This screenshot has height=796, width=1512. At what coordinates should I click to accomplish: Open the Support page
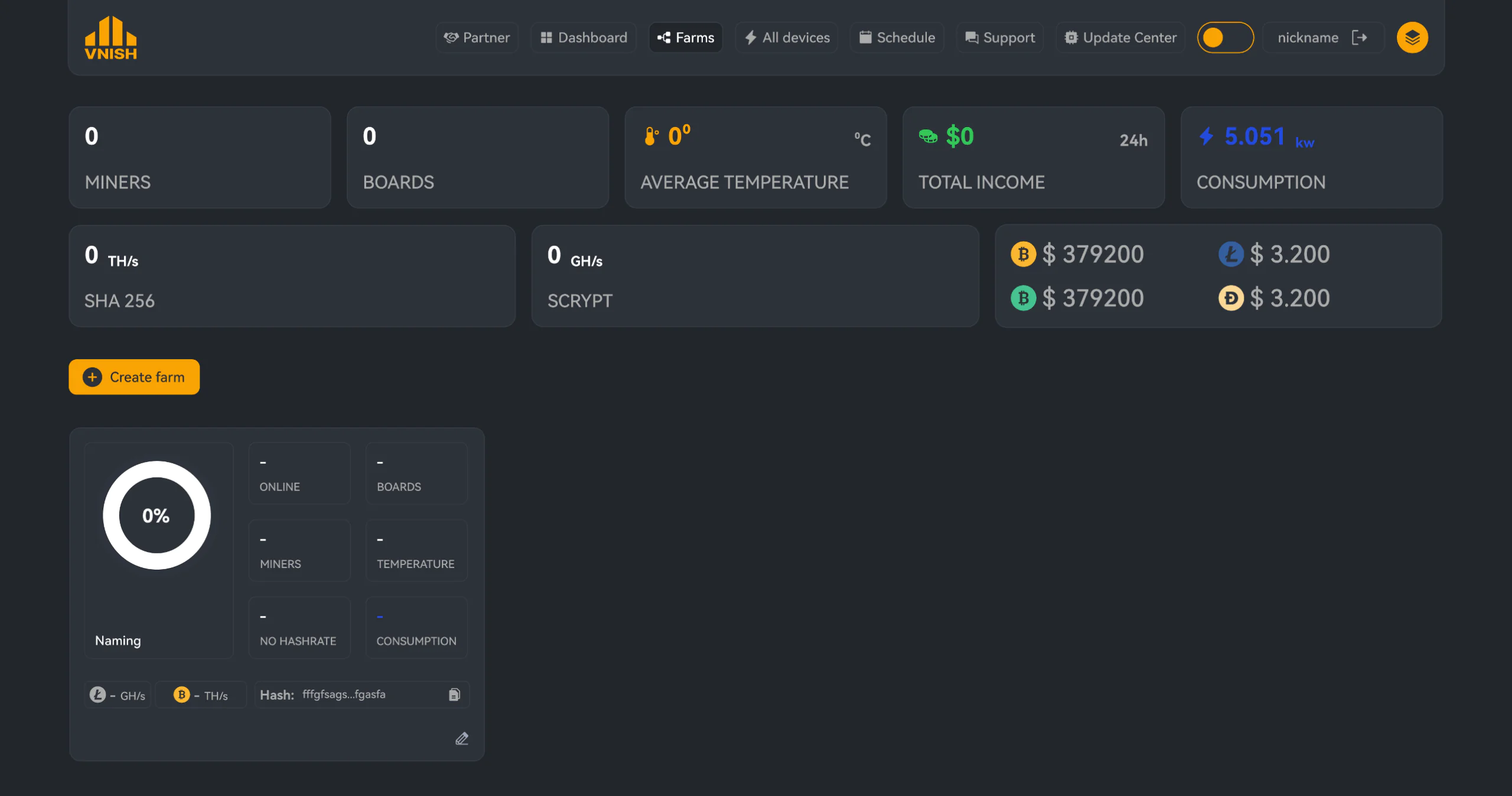pyautogui.click(x=999, y=38)
